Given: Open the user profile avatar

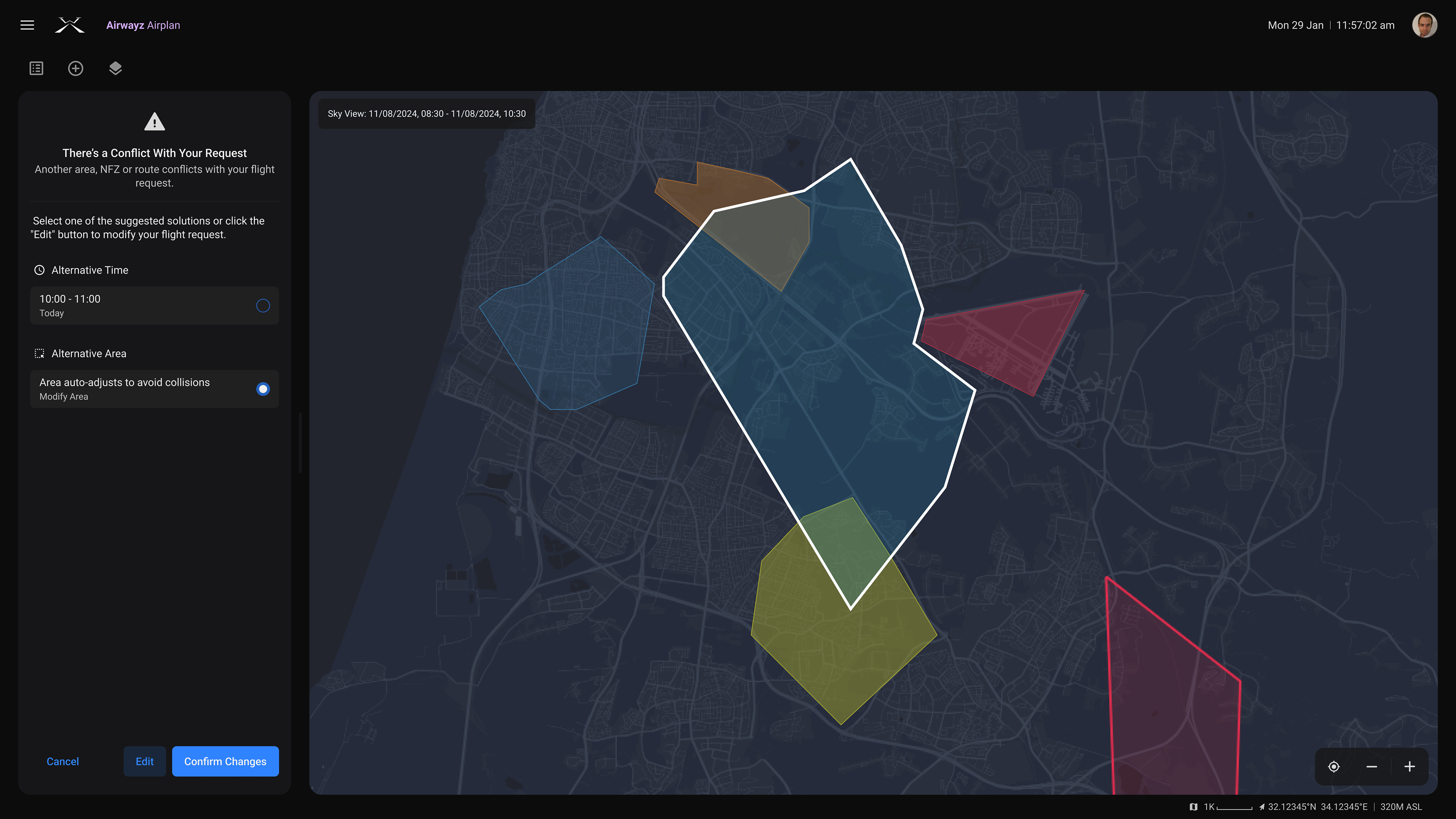Looking at the screenshot, I should tap(1425, 25).
